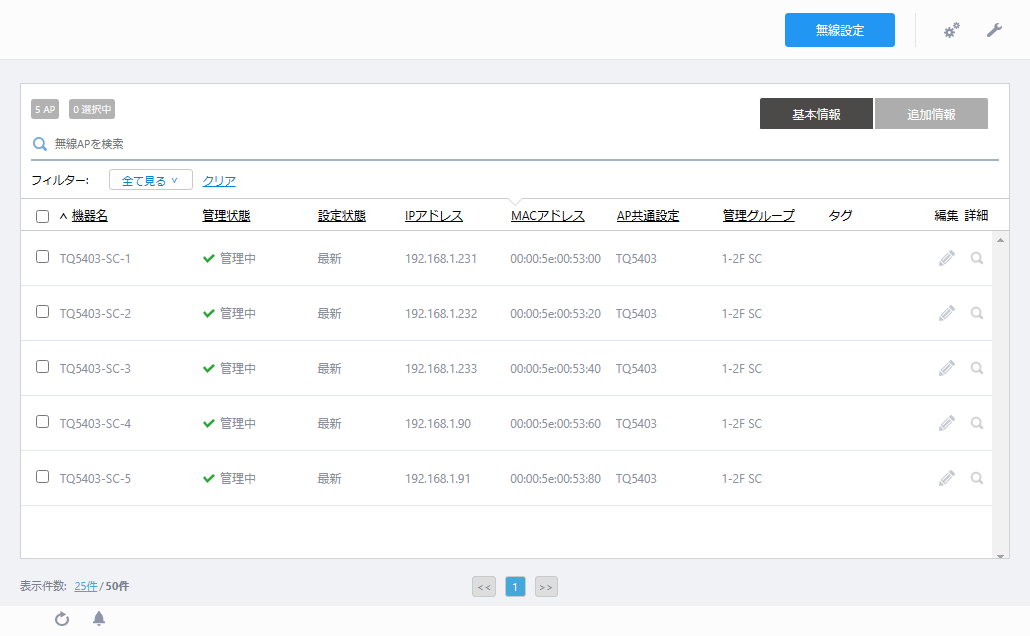This screenshot has height=636, width=1030.
Task: Click 管理中 status of TQ5403-SC-2
Action: (x=229, y=313)
